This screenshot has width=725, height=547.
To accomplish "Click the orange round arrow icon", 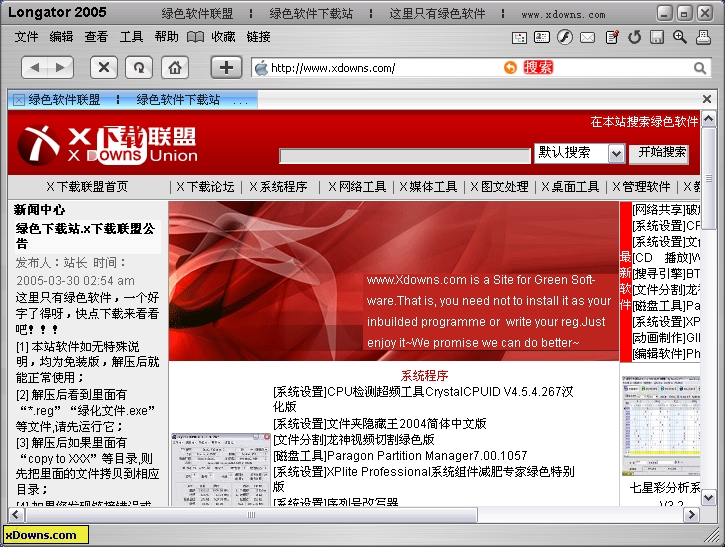I will coord(510,68).
